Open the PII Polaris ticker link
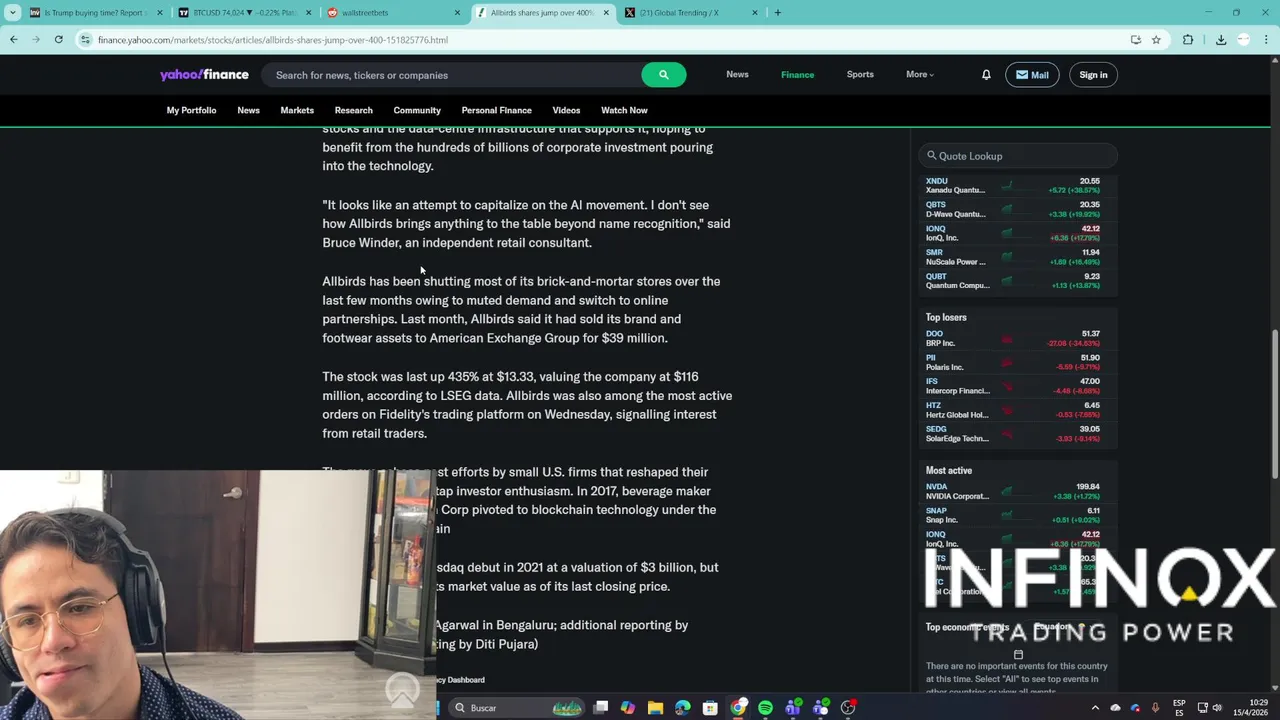 tap(931, 358)
